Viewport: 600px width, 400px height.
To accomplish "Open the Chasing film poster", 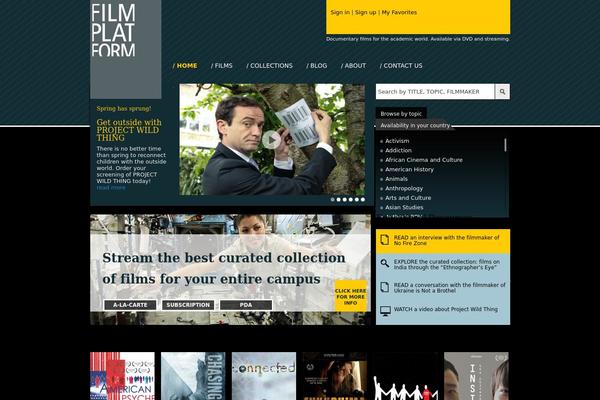I will coord(193,376).
